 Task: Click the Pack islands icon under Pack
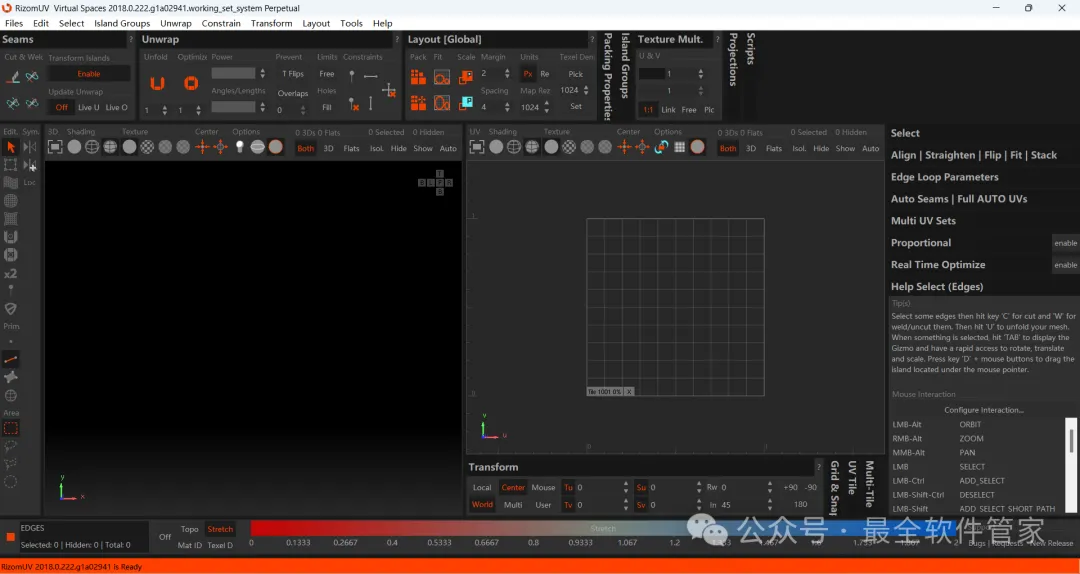(418, 77)
